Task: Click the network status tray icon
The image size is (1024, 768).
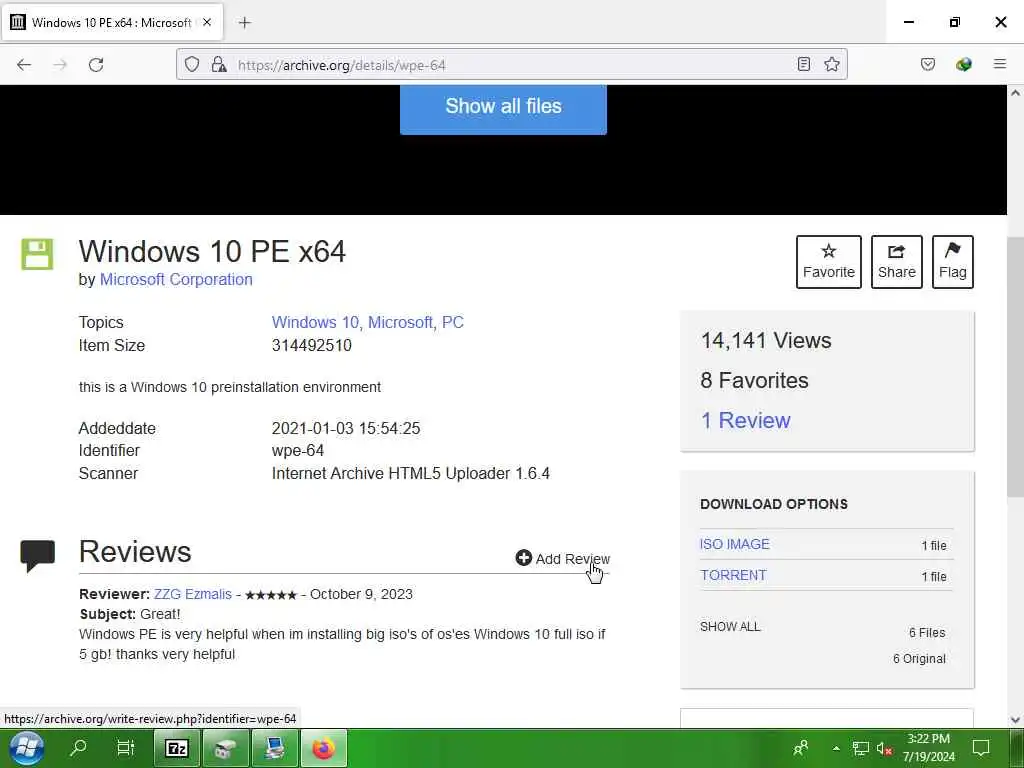Action: [861, 748]
